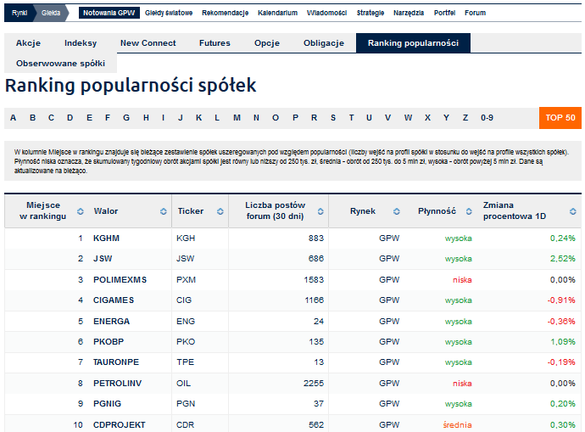Click the Rynek column sort icon
Image resolution: width=585 pixels, height=432 pixels.
pyautogui.click(x=397, y=212)
